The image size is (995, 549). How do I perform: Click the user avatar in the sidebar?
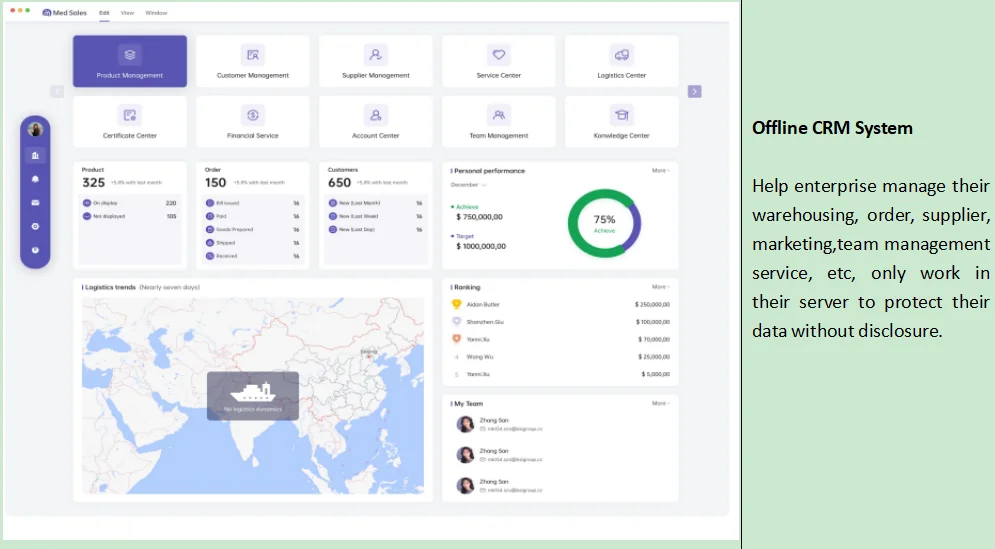coord(35,129)
